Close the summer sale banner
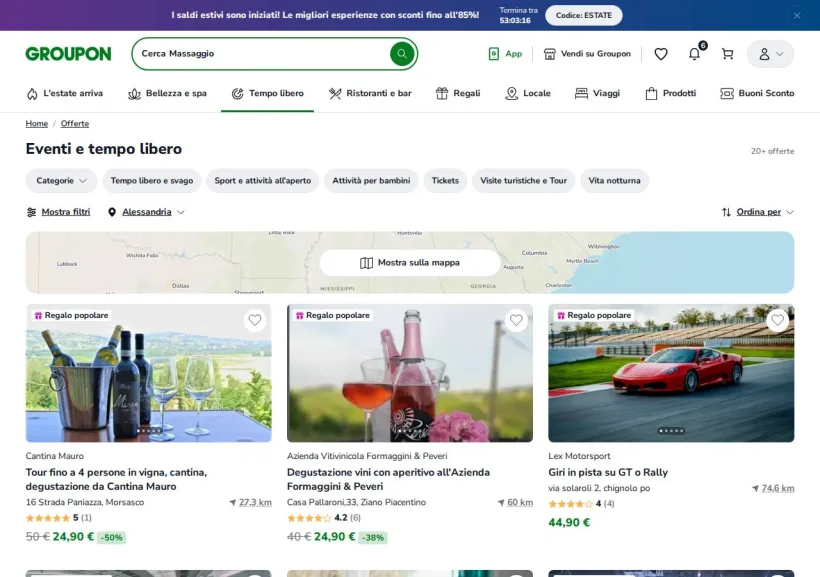Screen dimensions: 820x577 796,16
